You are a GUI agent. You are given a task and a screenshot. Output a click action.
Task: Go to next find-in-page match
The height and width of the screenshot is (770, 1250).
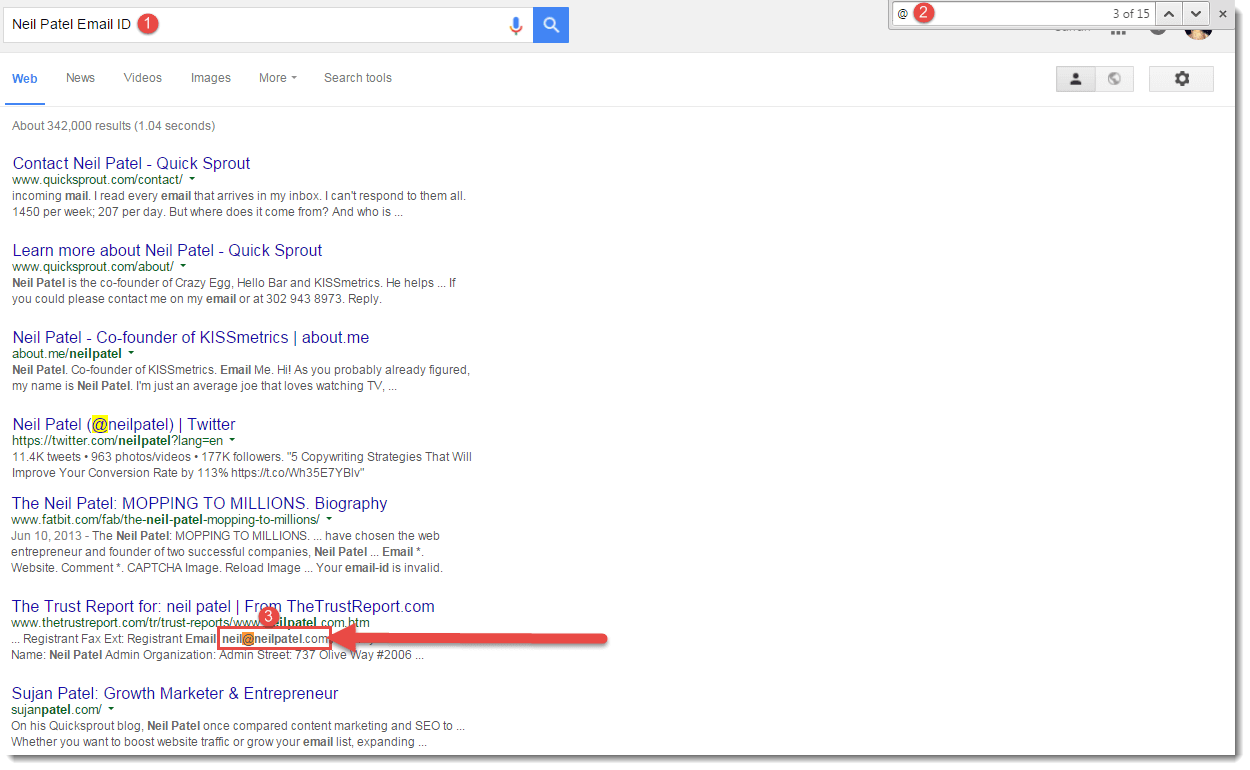pos(1196,14)
